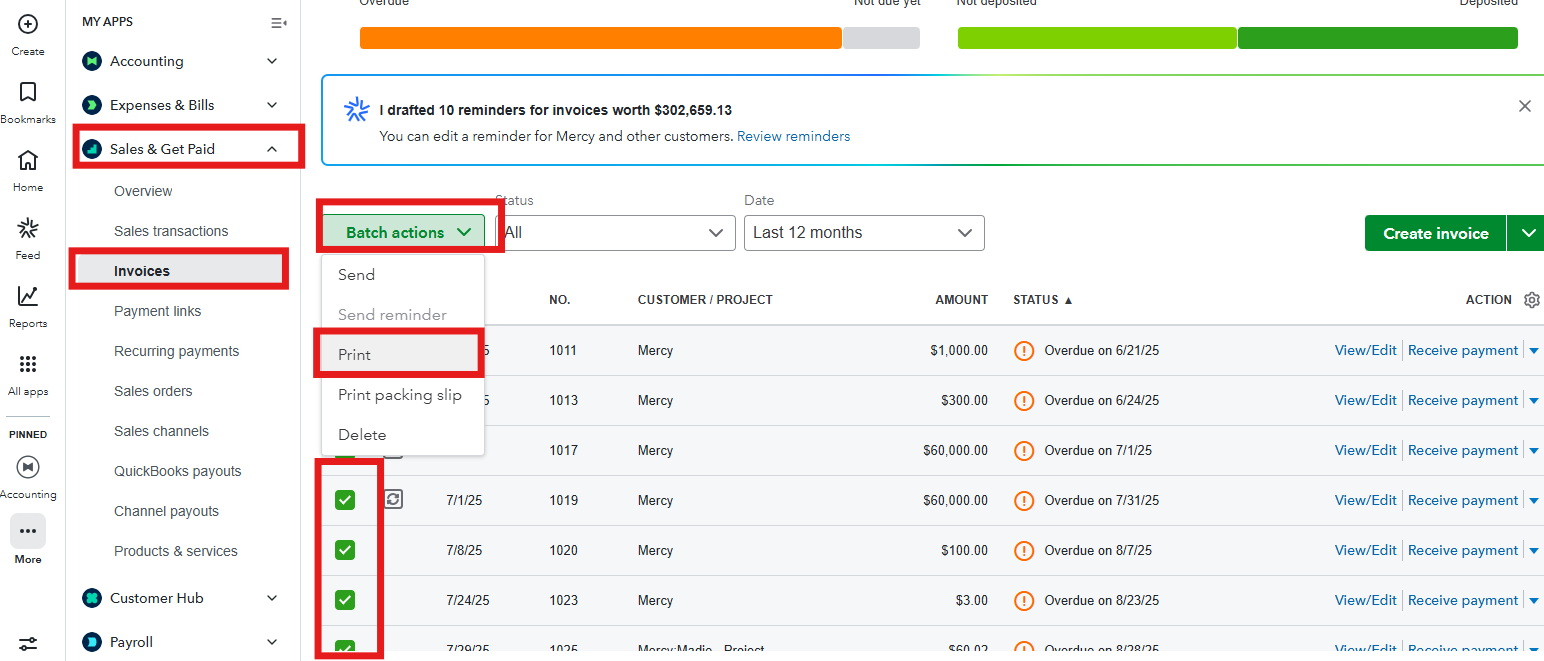This screenshot has height=661, width=1544.
Task: Click Accounting app icon in menu
Action: (92, 61)
